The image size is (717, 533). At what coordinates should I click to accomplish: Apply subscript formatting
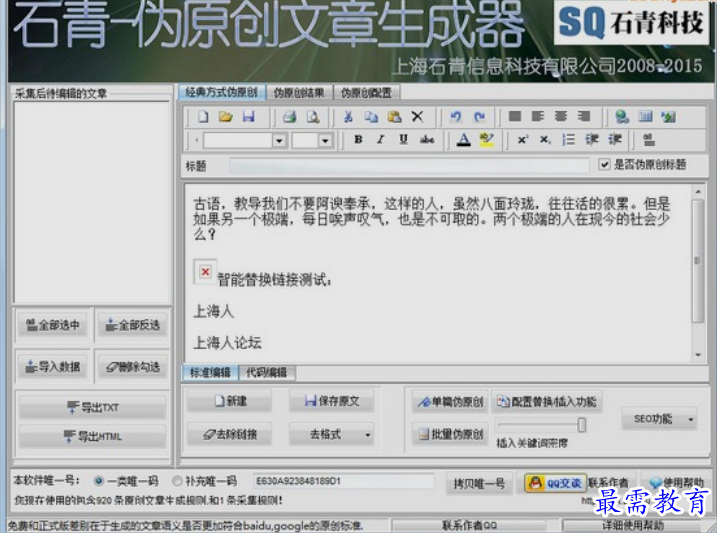(545, 140)
